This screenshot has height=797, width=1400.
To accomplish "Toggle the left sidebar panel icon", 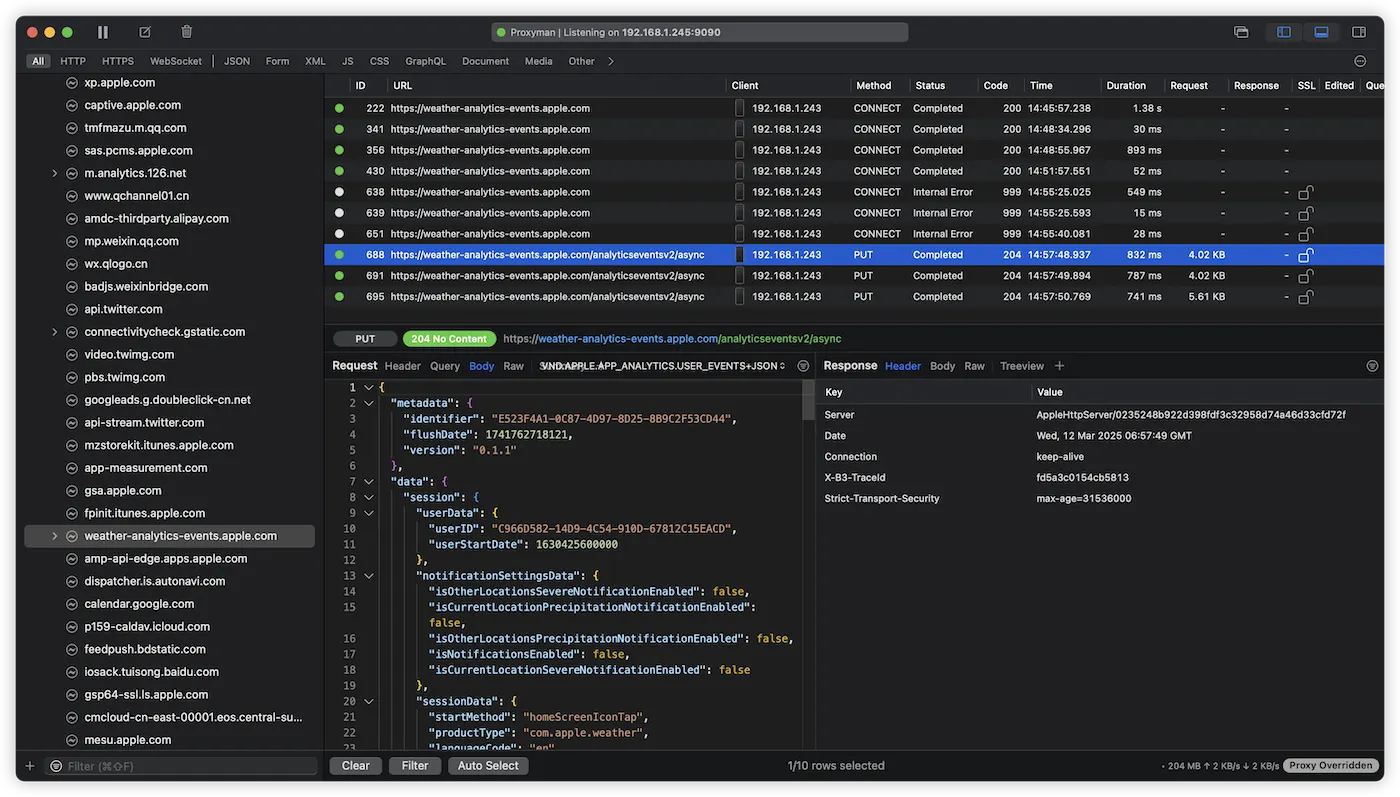I will point(1284,32).
